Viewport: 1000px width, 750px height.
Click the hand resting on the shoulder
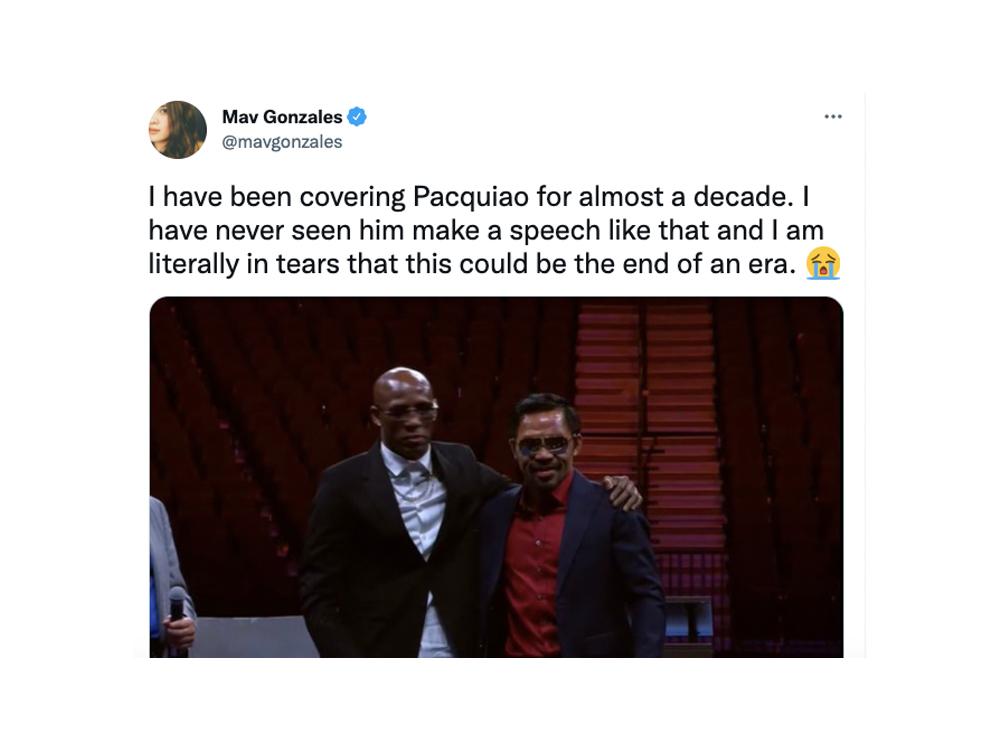pos(623,491)
